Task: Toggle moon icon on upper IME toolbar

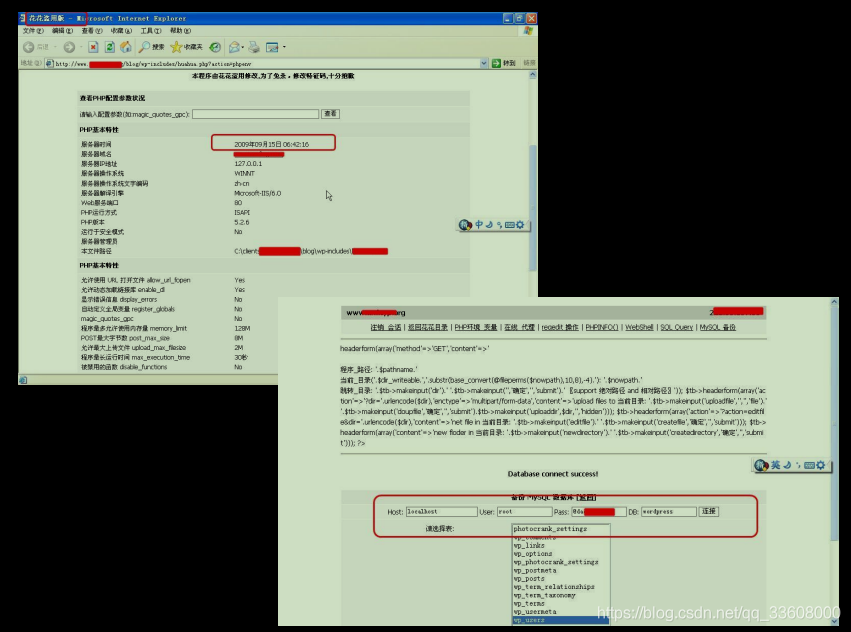Action: [x=489, y=224]
